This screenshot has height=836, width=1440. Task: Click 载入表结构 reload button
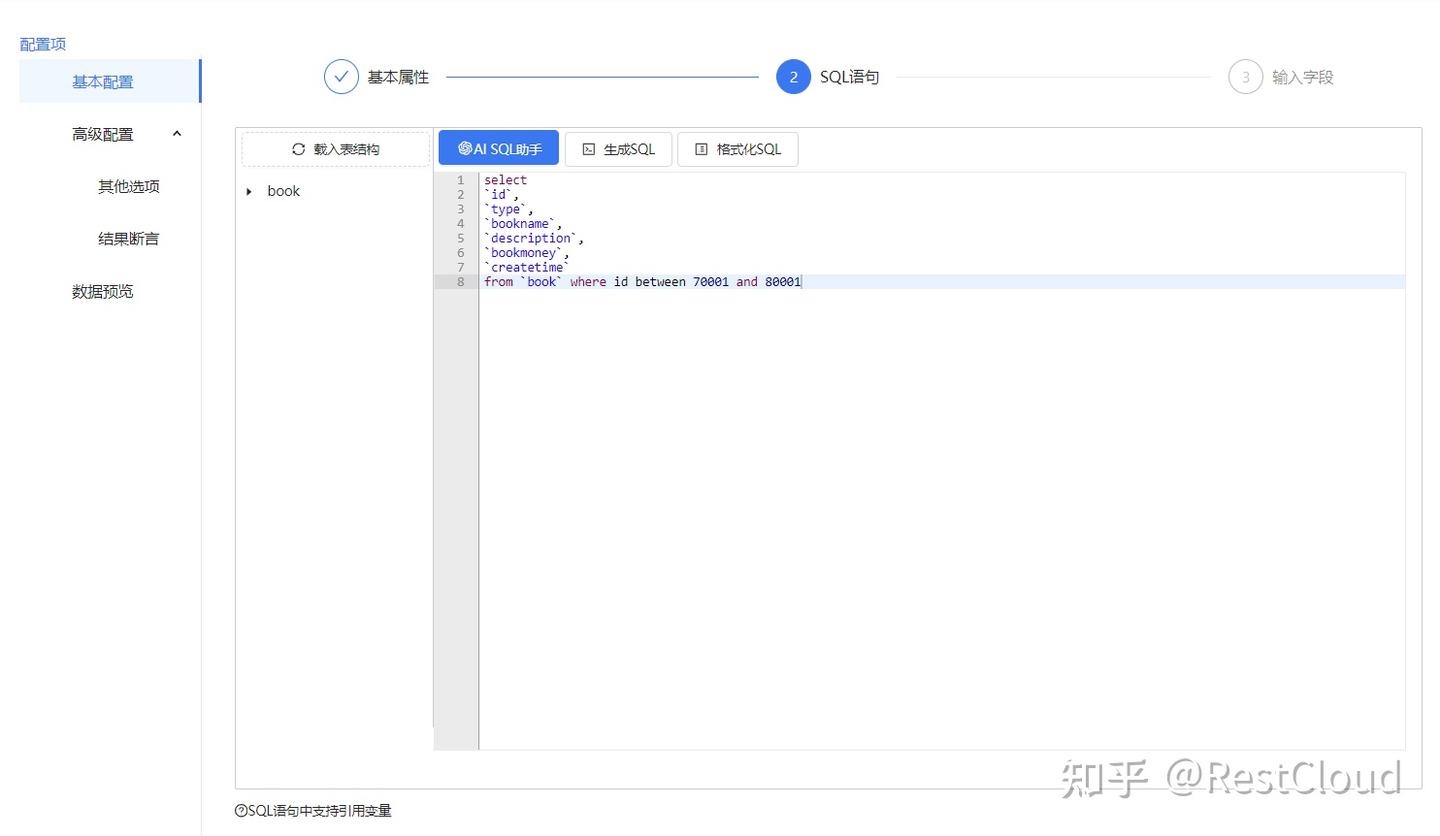(336, 149)
